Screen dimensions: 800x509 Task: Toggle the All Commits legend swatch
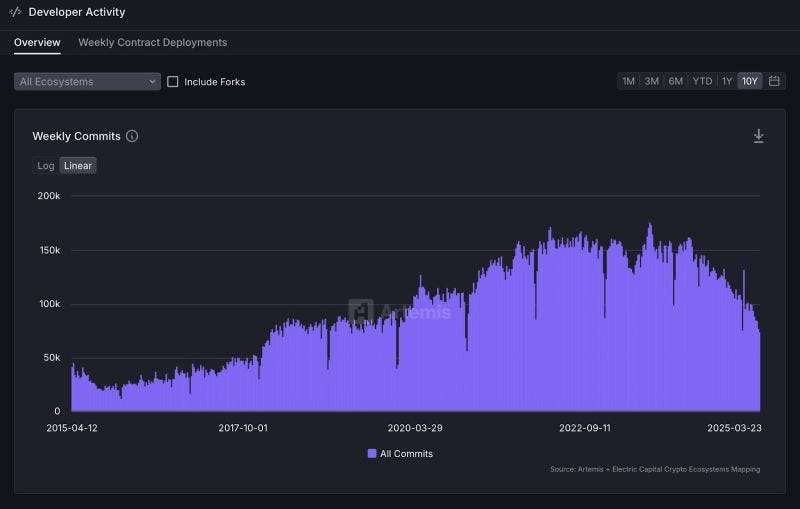click(x=372, y=453)
